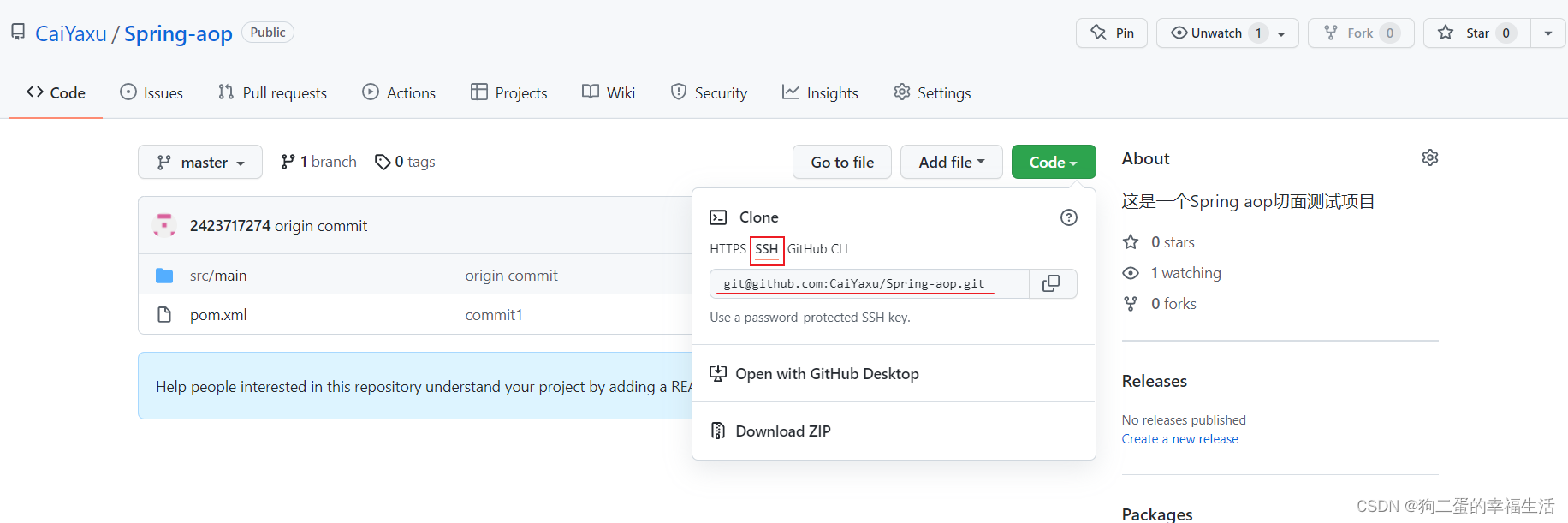The height and width of the screenshot is (523, 1568).
Task: Click the committer avatar for 2423717274
Action: click(164, 225)
